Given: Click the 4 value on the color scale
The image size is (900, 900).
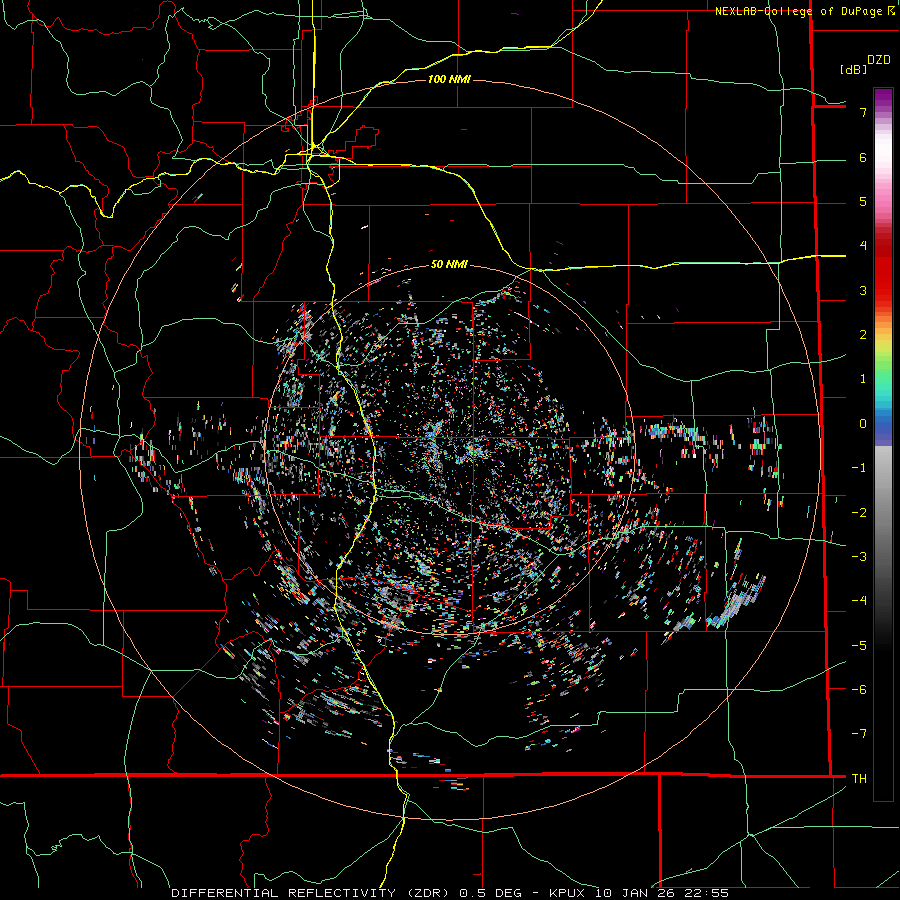Looking at the screenshot, I should coord(863,246).
